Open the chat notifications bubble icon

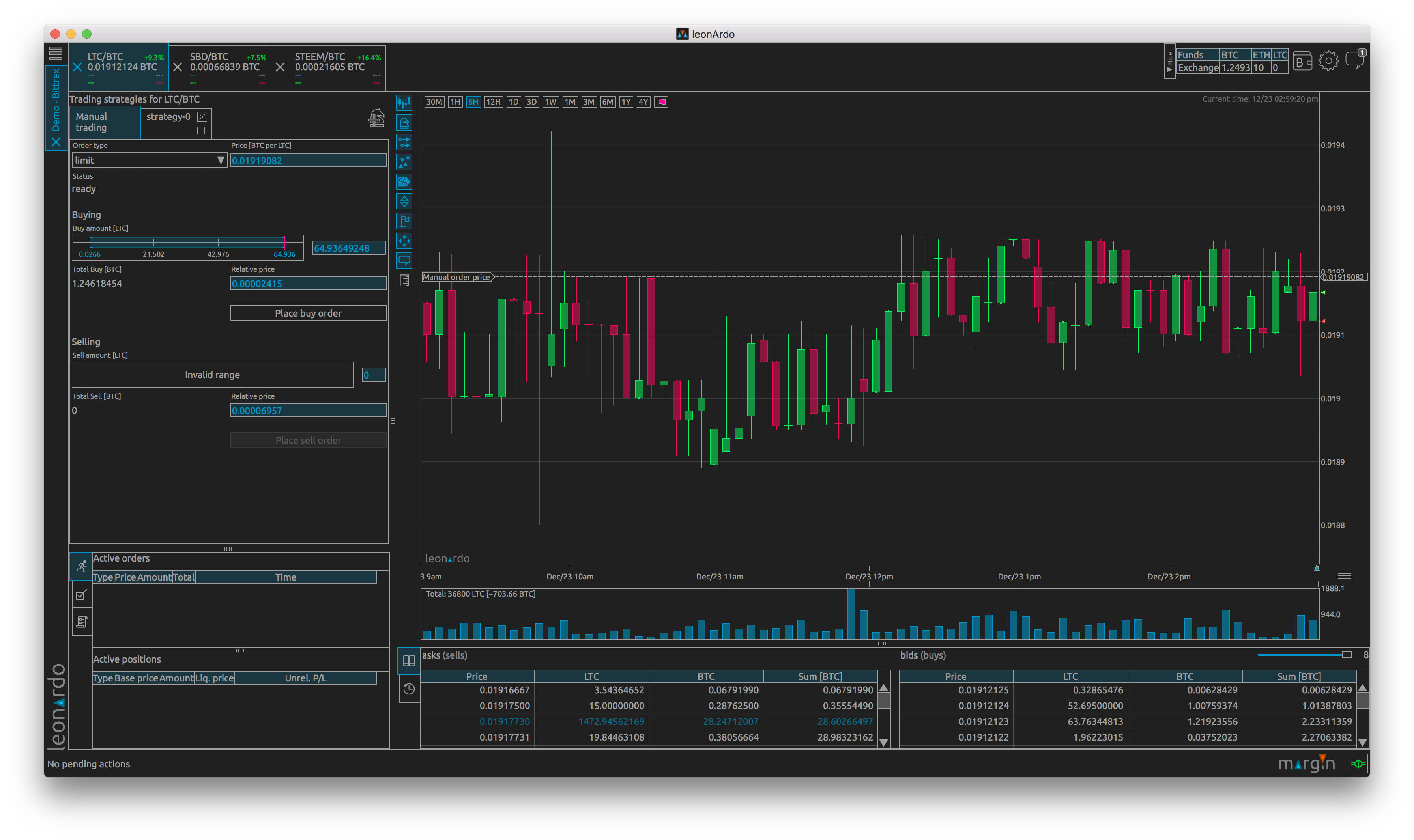click(1355, 60)
